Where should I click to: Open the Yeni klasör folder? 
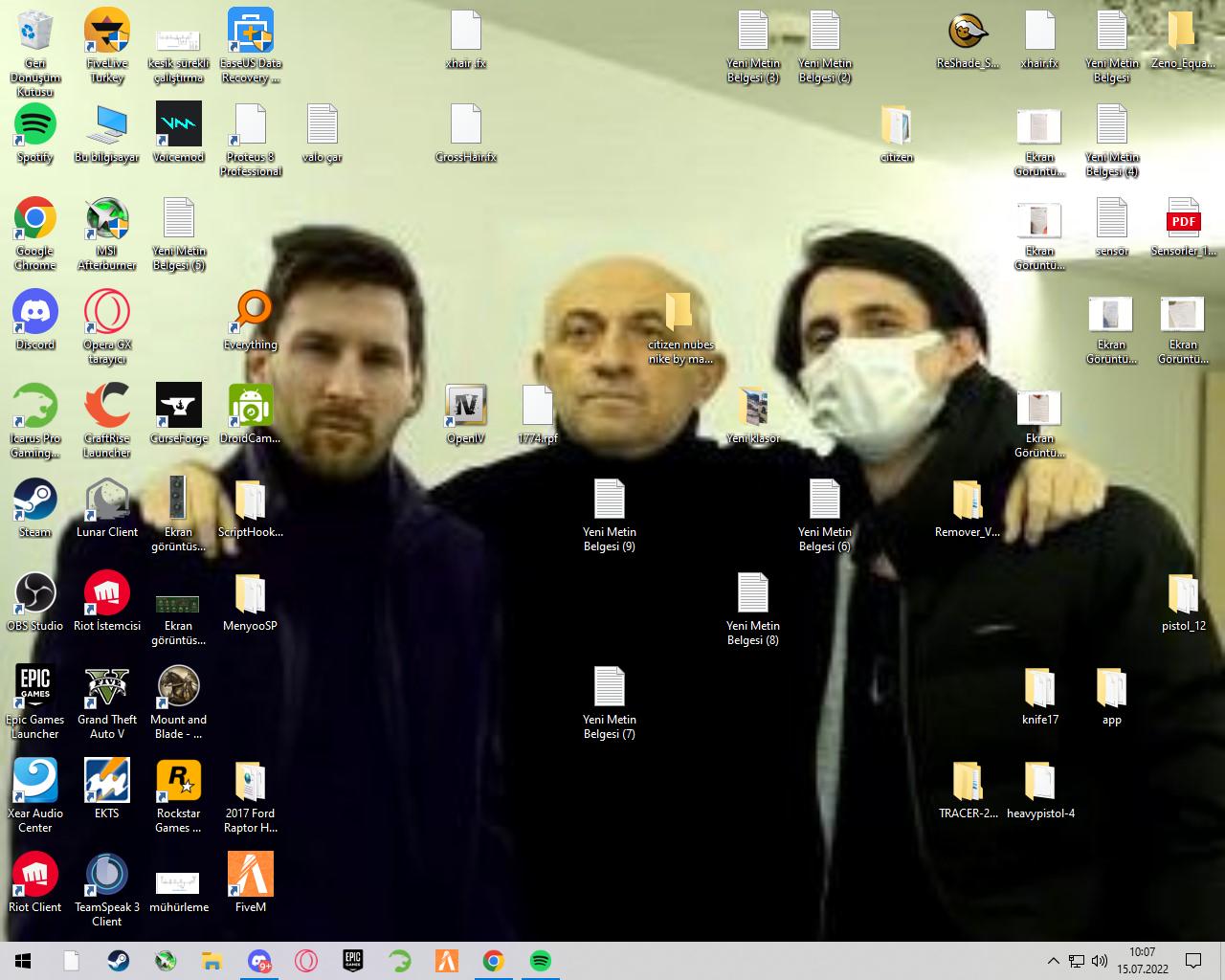click(x=753, y=413)
